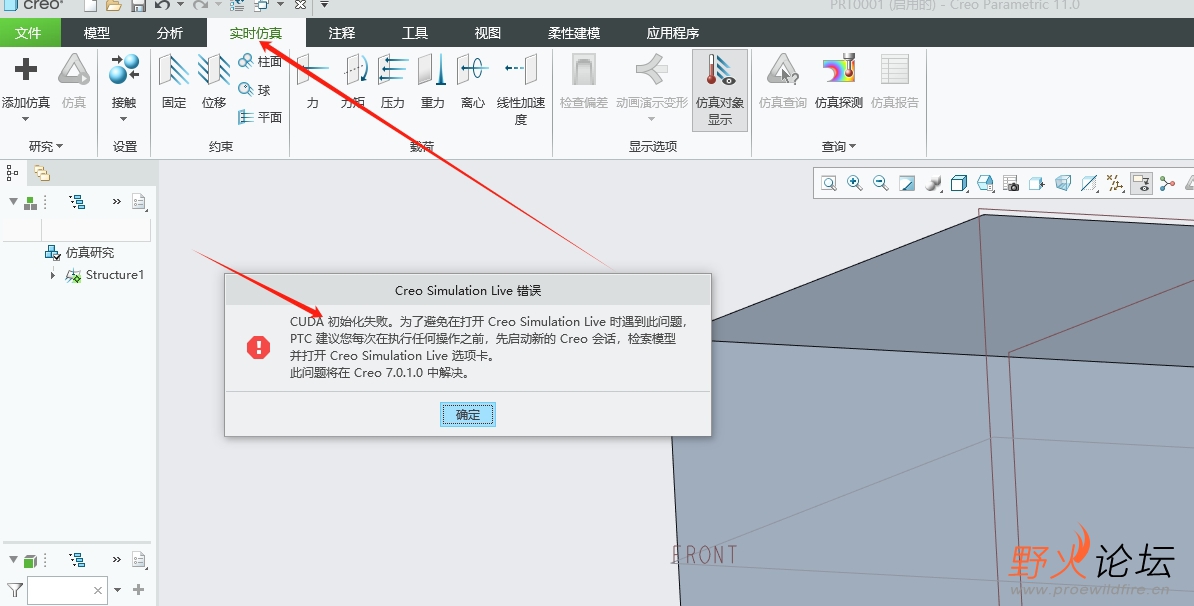The height and width of the screenshot is (606, 1194).
Task: Click the Regenerate icon in quick access toolbar
Action: pyautogui.click(x=237, y=5)
